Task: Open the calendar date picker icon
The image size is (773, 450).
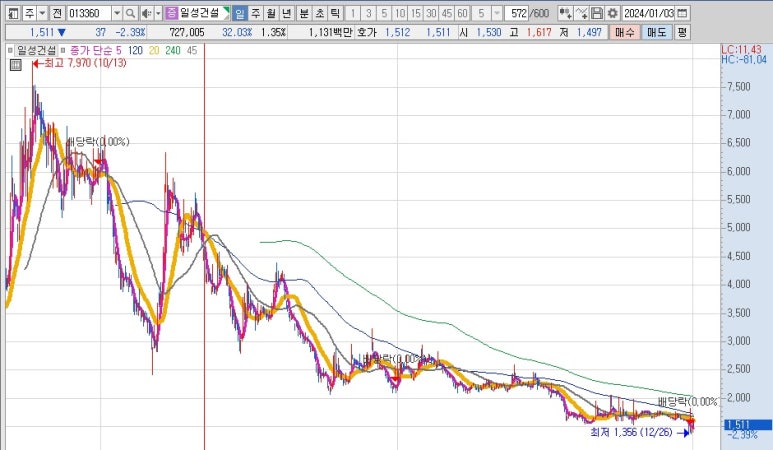Action: pyautogui.click(x=682, y=13)
